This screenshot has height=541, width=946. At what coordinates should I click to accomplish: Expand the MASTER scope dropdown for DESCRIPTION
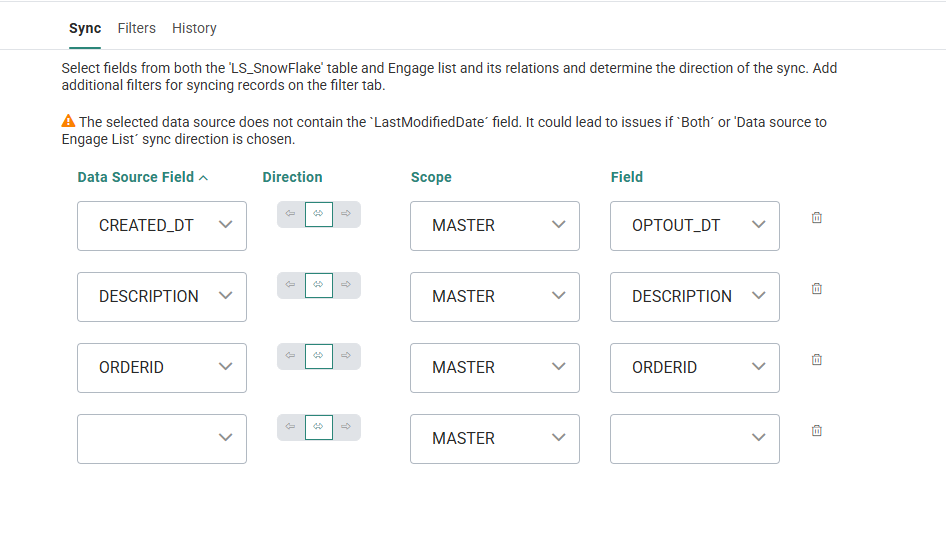[494, 297]
